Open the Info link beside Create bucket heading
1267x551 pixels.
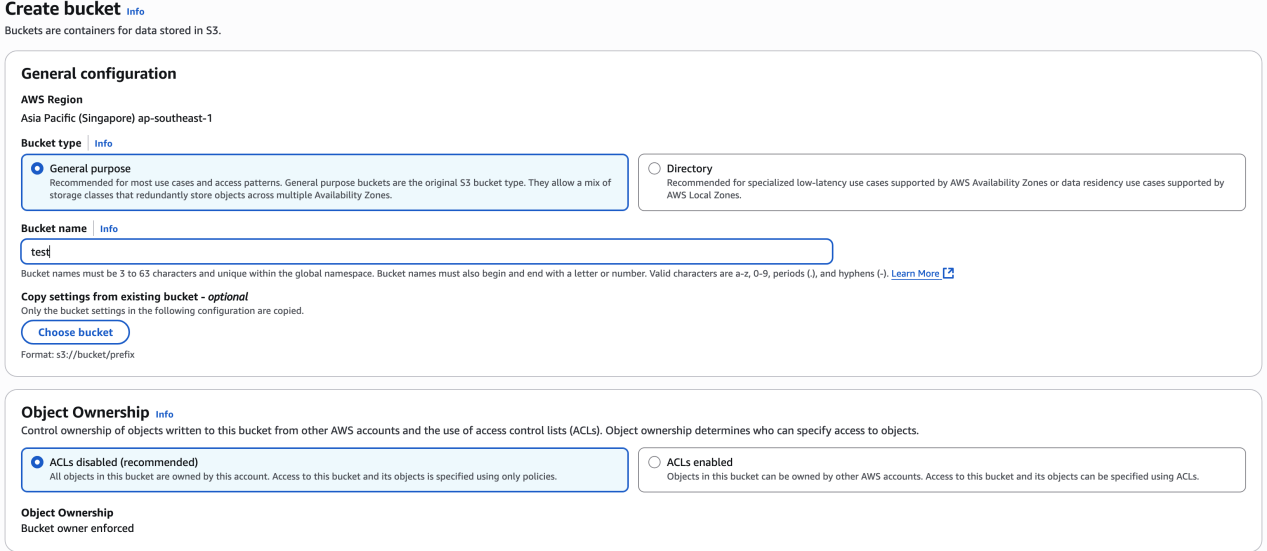pyautogui.click(x=136, y=12)
